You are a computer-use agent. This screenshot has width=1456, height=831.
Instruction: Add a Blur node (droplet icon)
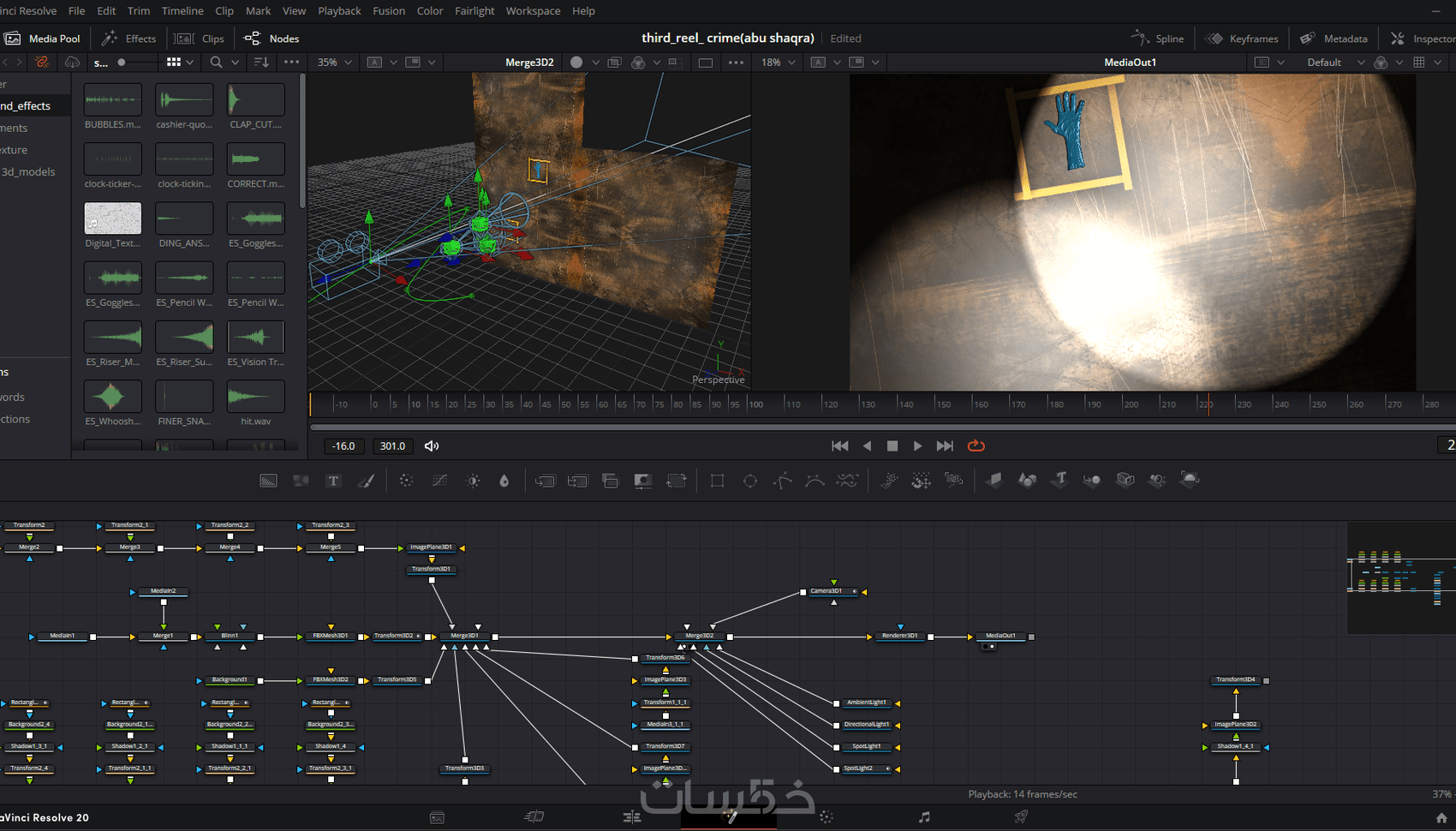(x=504, y=481)
